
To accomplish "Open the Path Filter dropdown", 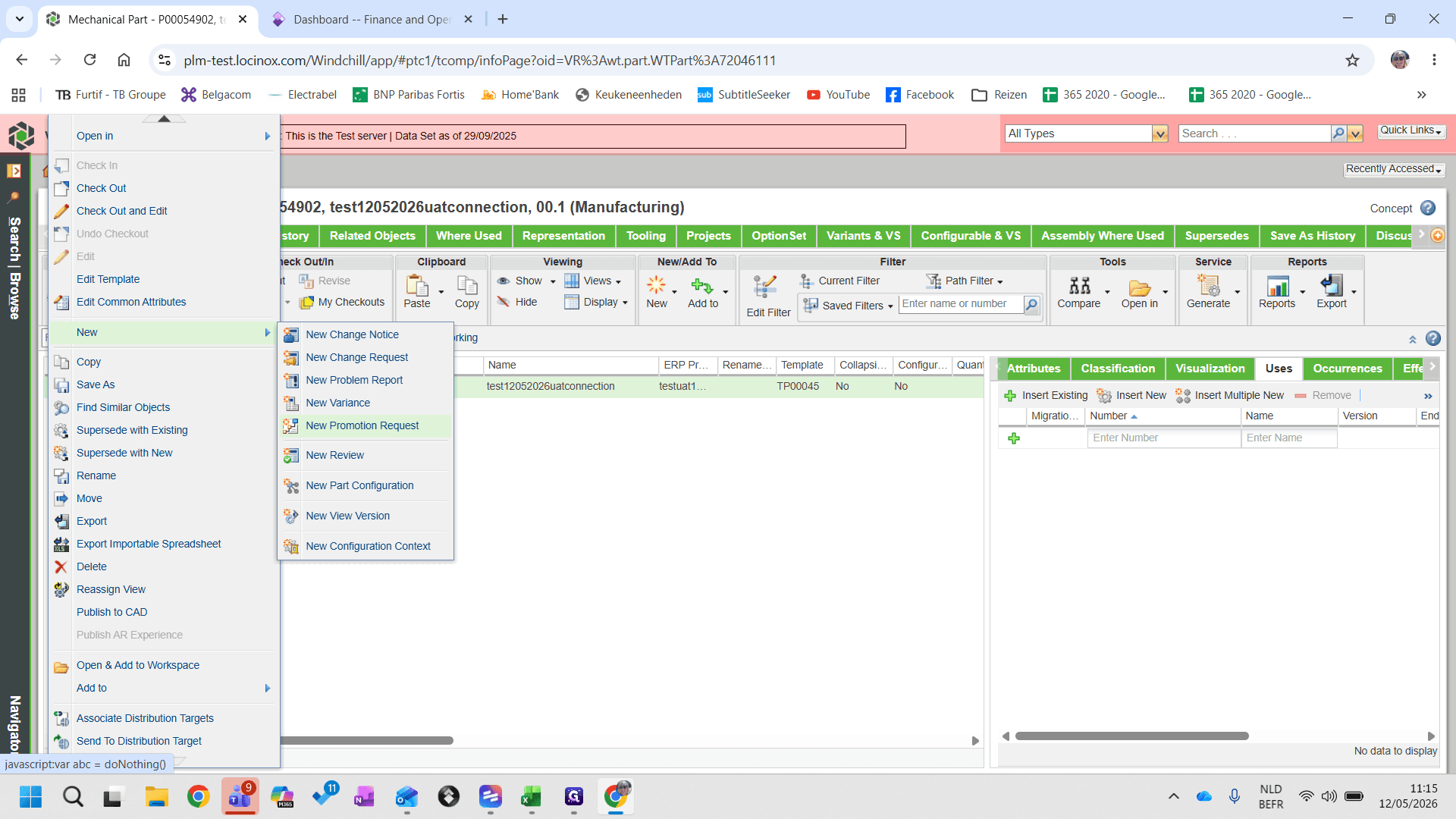I will tap(1000, 281).
